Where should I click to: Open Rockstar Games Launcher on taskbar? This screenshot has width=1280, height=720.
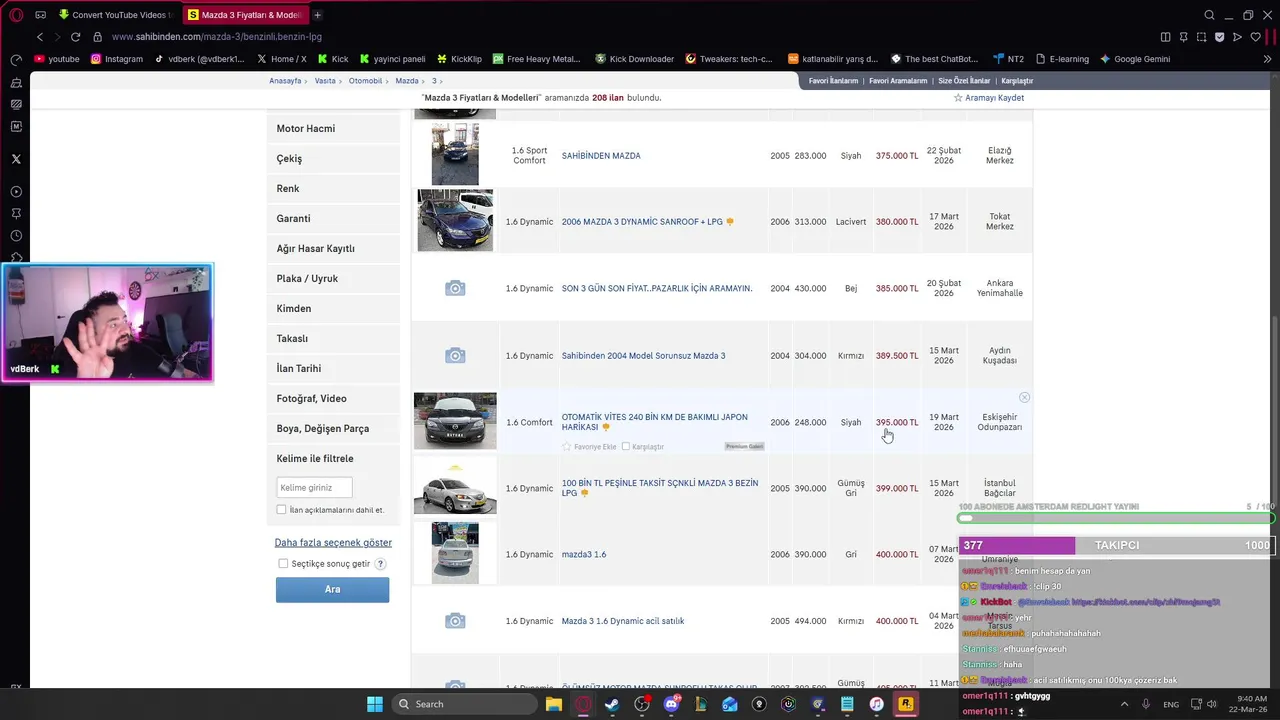point(906,704)
